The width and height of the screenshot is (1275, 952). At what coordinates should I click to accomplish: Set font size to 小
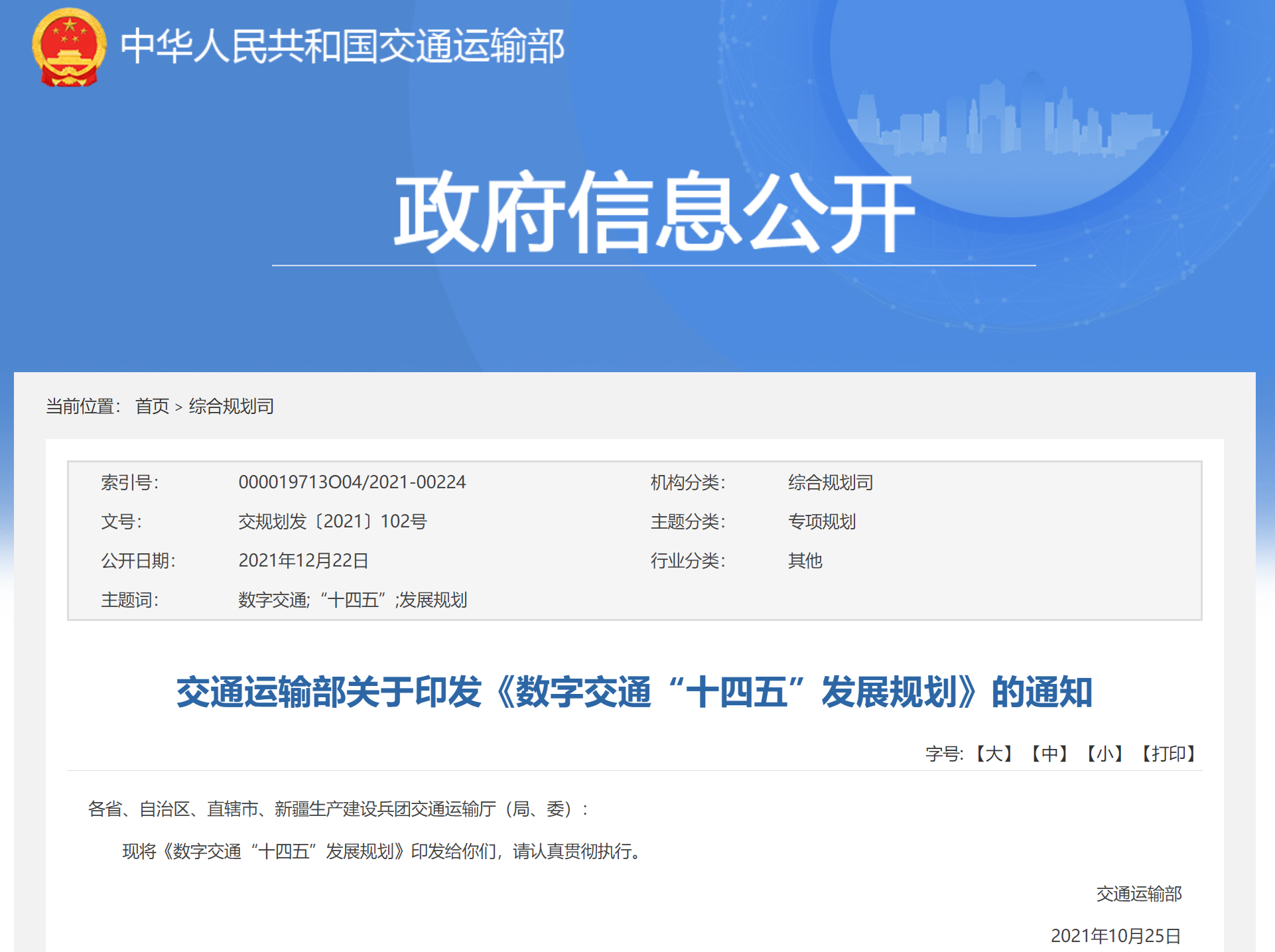[1105, 754]
